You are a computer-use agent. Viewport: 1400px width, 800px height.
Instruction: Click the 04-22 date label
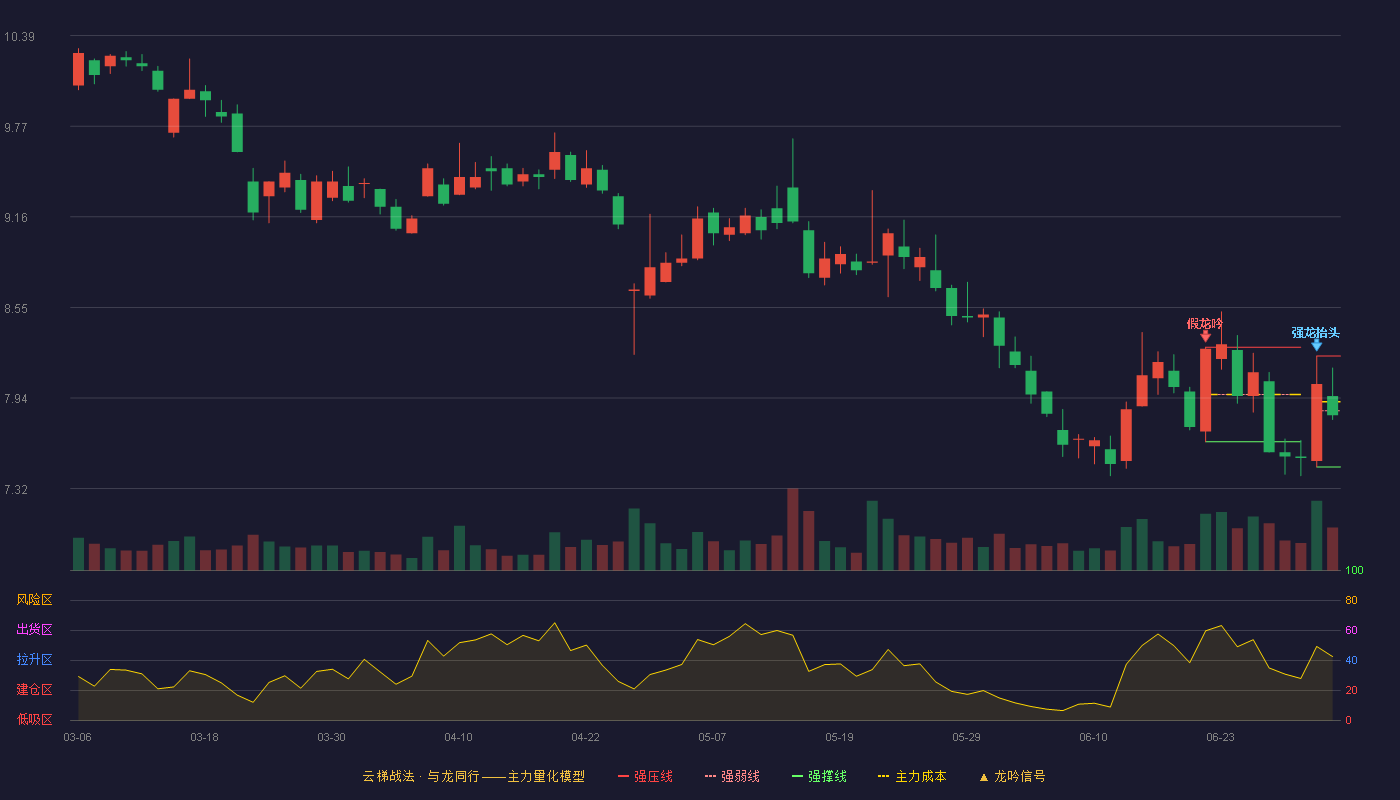click(585, 737)
